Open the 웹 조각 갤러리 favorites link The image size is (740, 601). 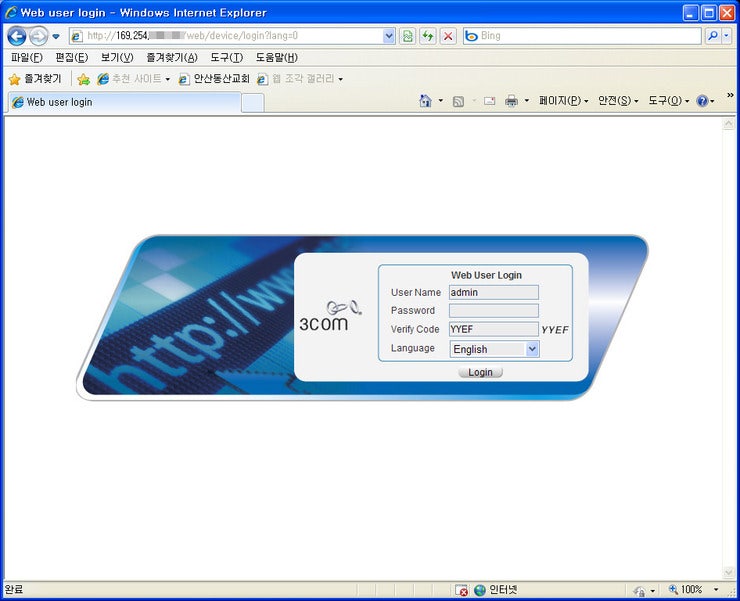coord(300,79)
